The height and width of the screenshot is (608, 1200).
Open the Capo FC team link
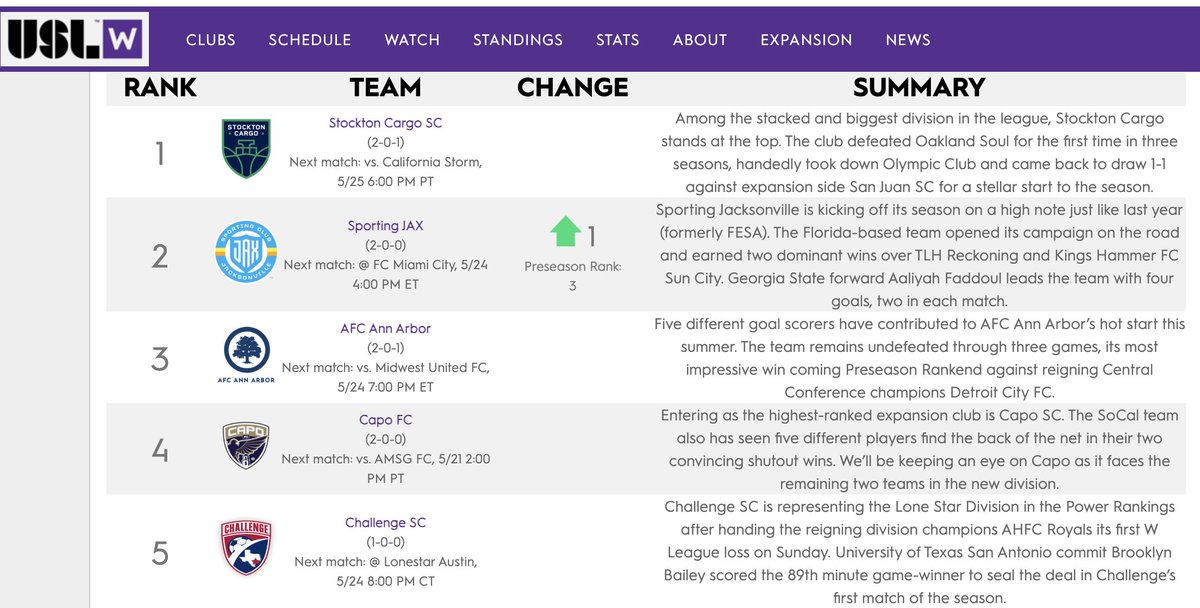point(385,420)
